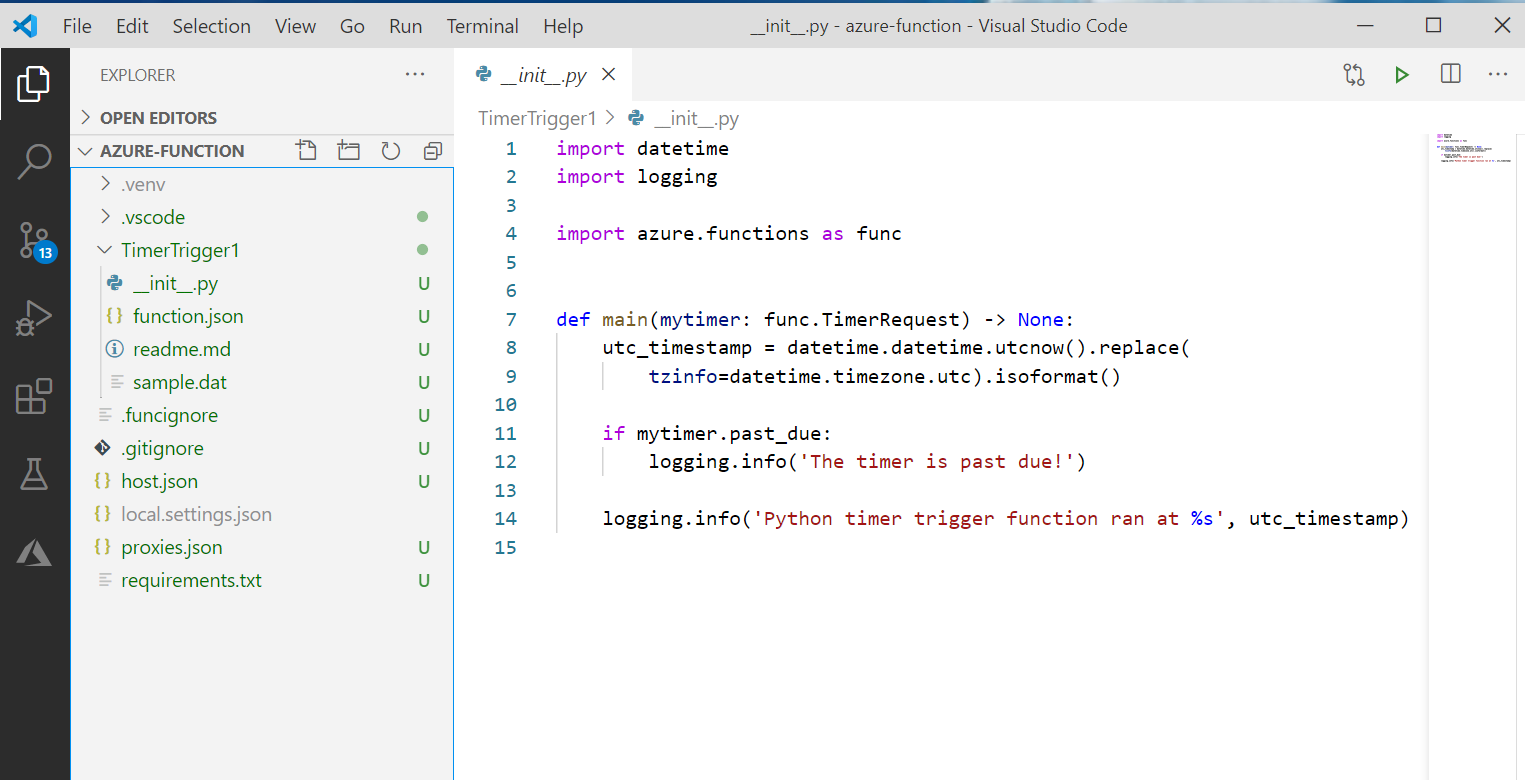1525x780 pixels.
Task: Open the Search view in activity bar
Action: (x=34, y=161)
